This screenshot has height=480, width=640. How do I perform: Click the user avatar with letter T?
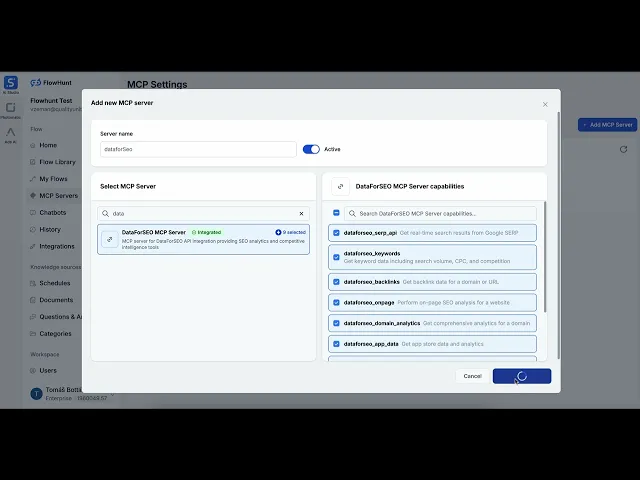36,393
